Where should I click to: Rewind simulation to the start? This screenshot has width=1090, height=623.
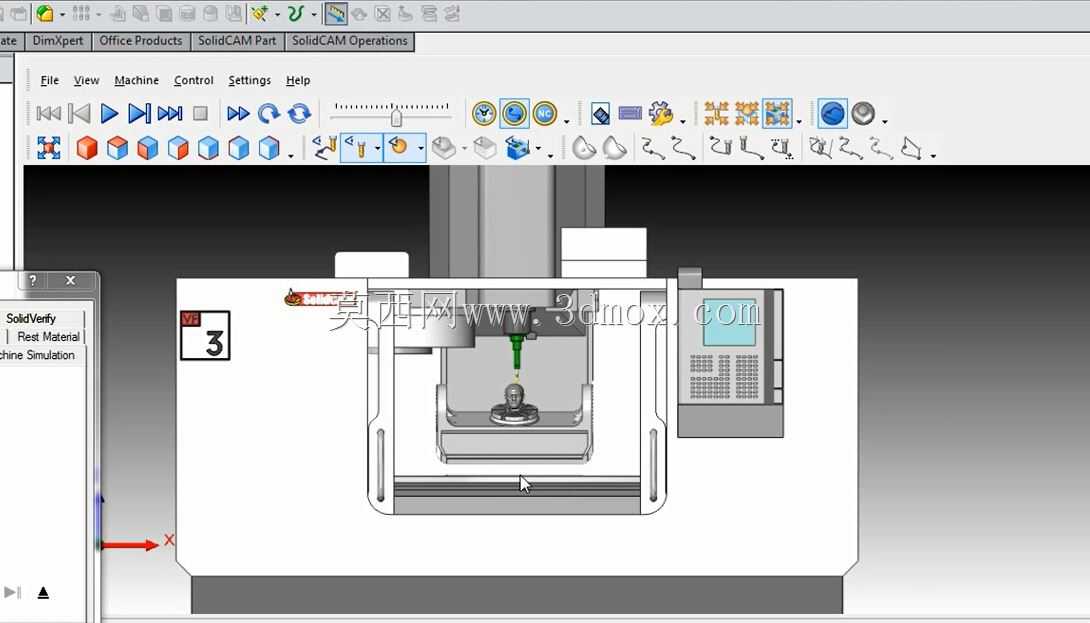click(x=49, y=113)
